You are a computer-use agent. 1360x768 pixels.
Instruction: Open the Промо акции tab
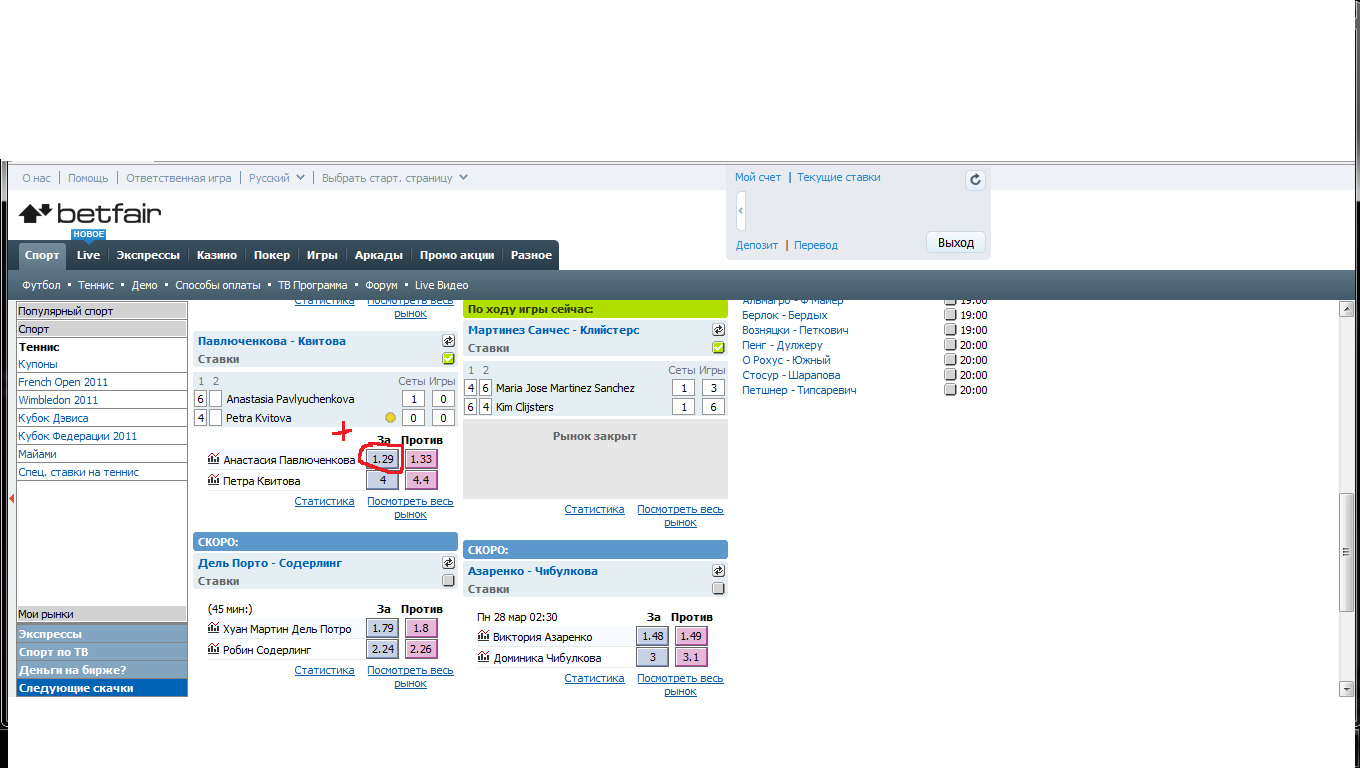(457, 255)
